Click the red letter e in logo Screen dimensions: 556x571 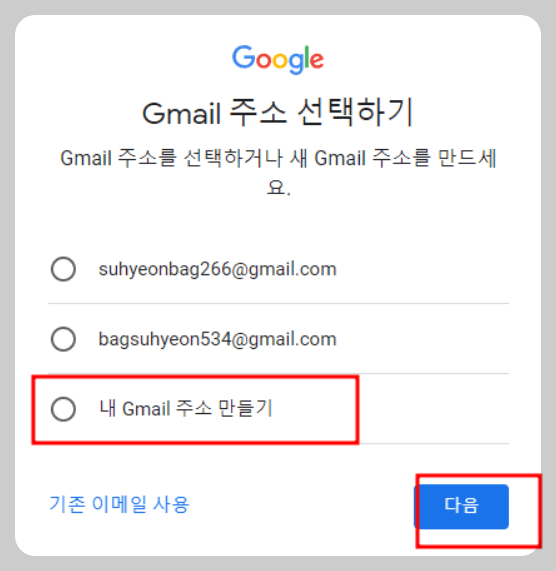tap(317, 60)
